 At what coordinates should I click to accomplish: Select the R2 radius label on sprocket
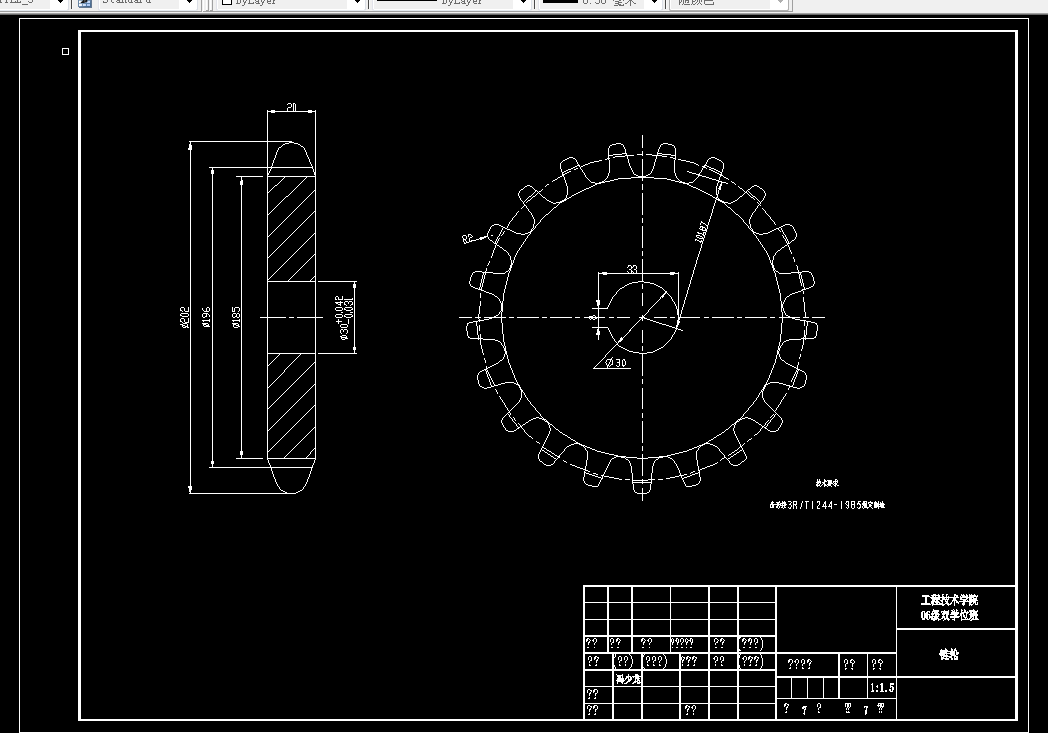(x=468, y=239)
